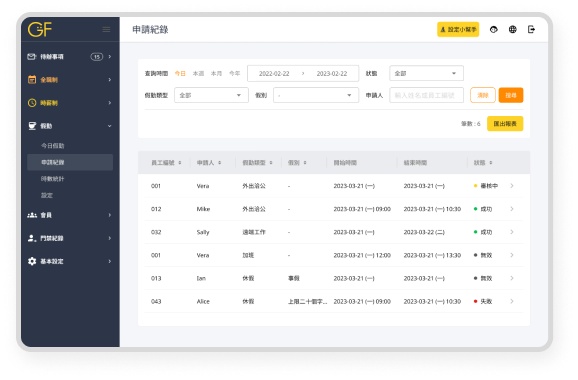Image resolution: width=578 pixels, height=380 pixels.
Task: Open 時數統計 in the sidebar submenu
Action: coord(52,179)
